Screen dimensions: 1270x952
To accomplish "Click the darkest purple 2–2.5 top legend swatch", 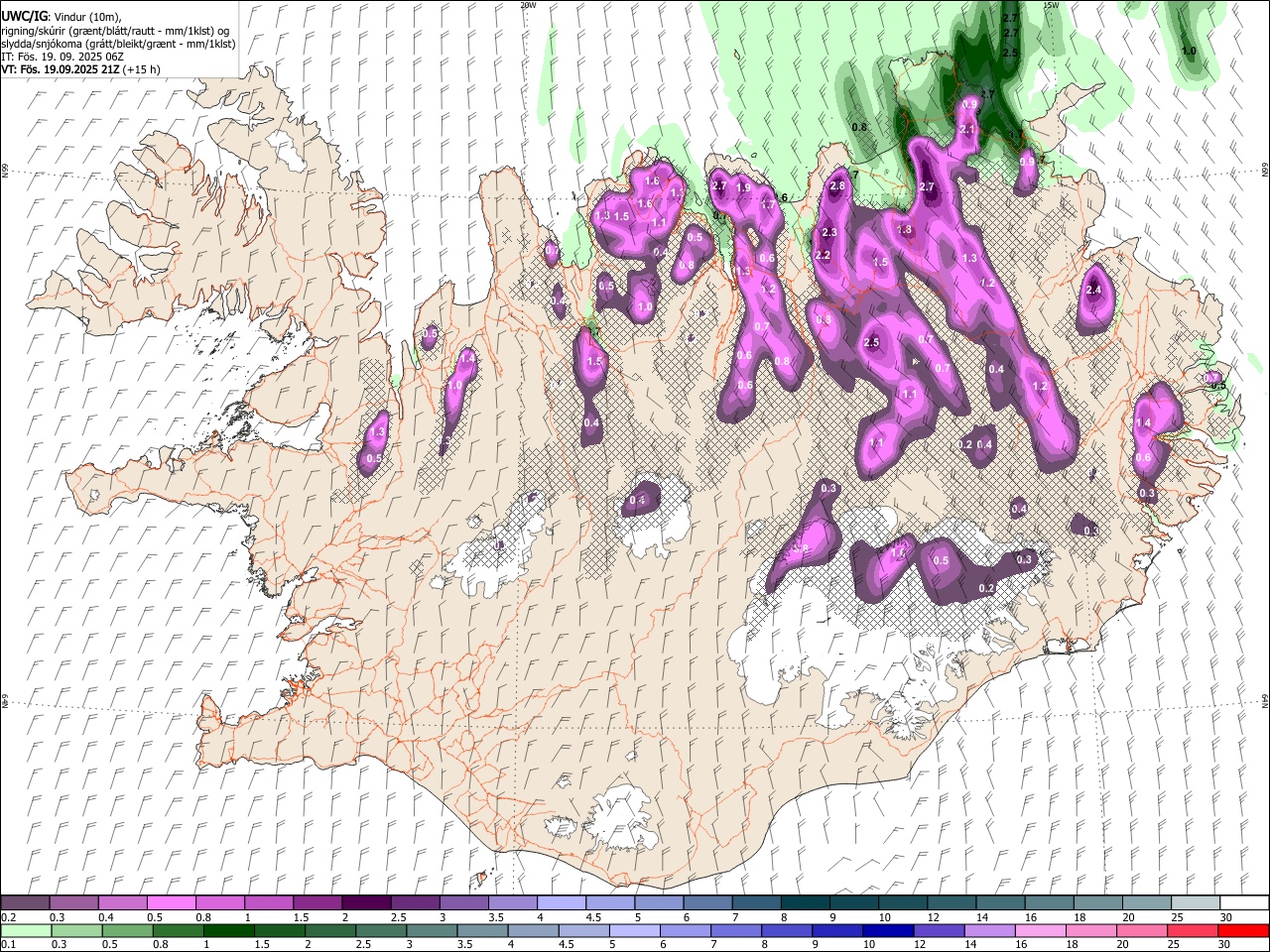I will 365,903.
